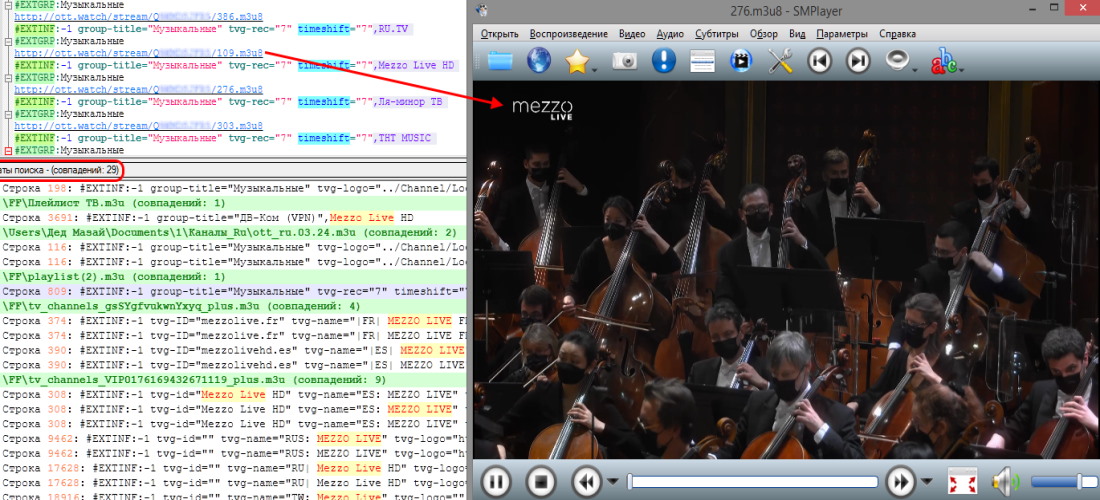Select search result row 'Строка 198'

pyautogui.click(x=233, y=189)
